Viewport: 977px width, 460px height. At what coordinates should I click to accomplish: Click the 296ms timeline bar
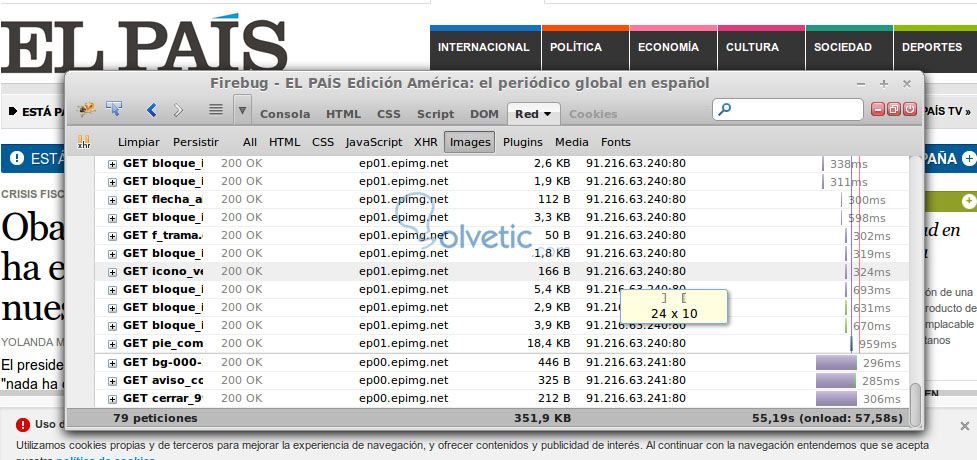tap(837, 363)
